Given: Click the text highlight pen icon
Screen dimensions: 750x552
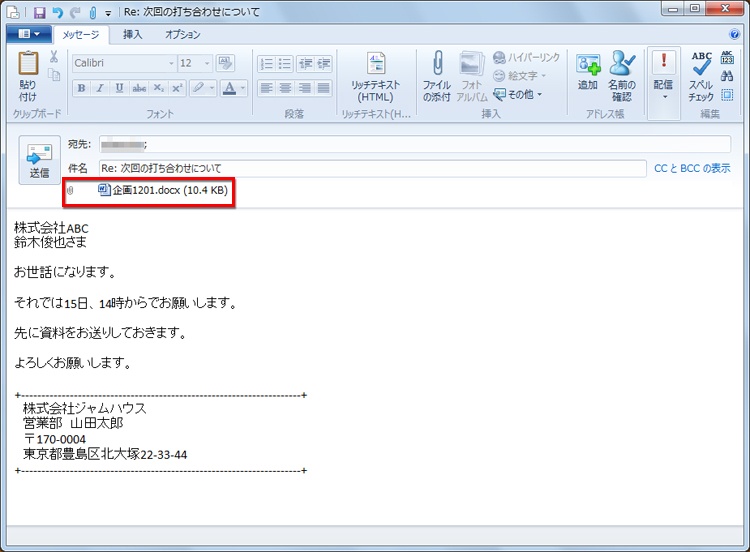Looking at the screenshot, I should [198, 88].
